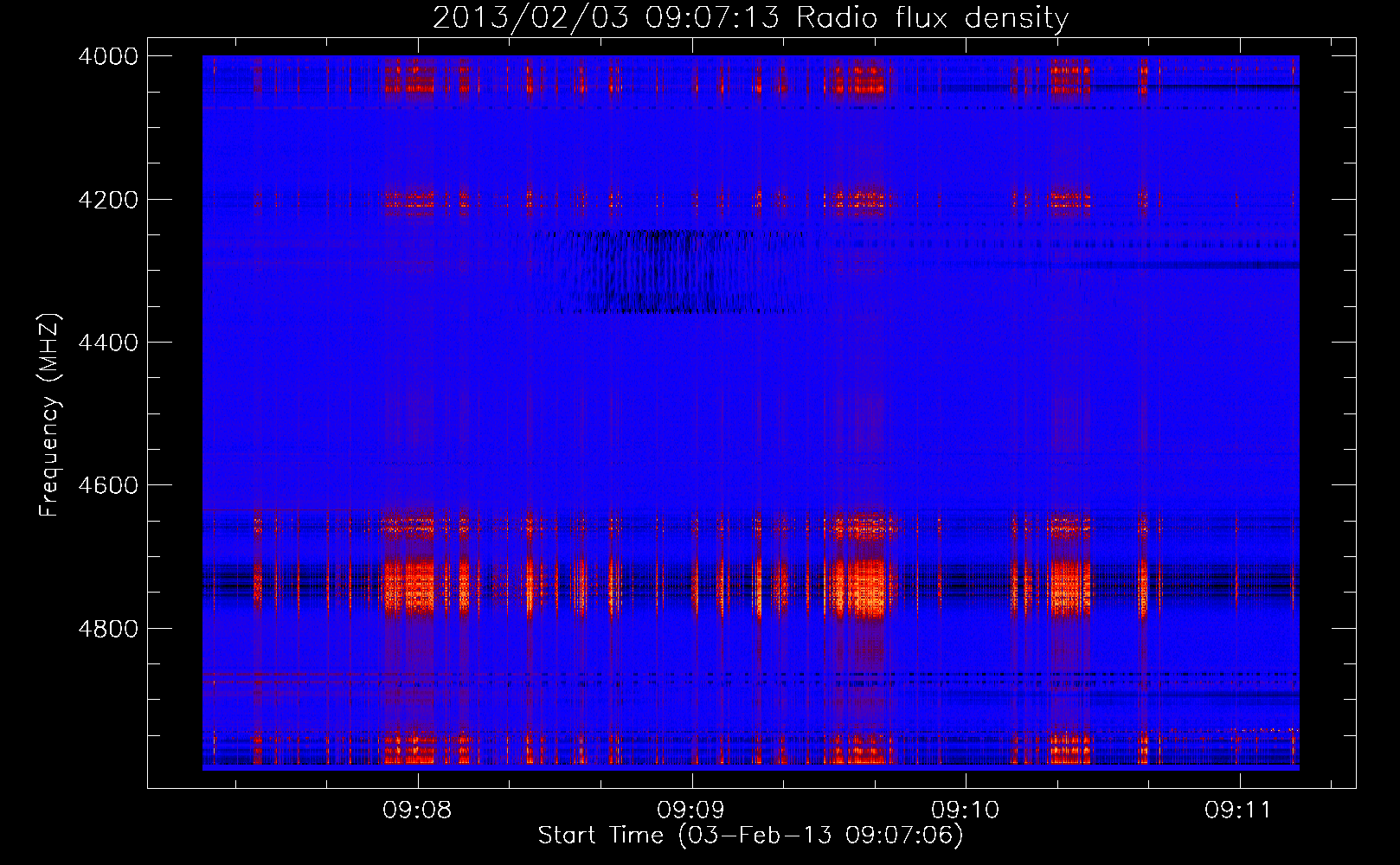This screenshot has width=1400, height=865.
Task: Click the '09:08' time axis label
Action: (418, 810)
